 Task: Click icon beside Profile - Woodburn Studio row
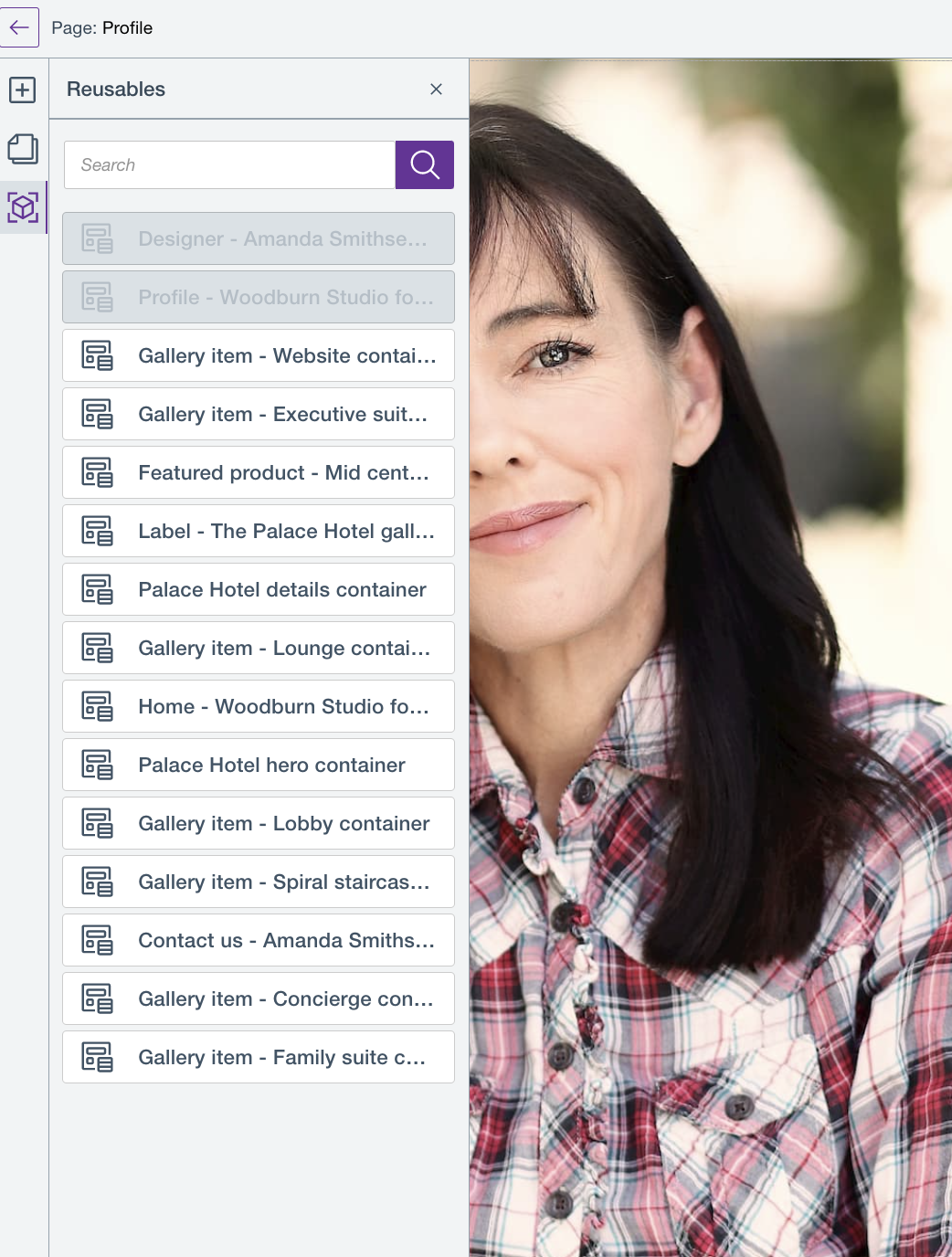tap(98, 297)
